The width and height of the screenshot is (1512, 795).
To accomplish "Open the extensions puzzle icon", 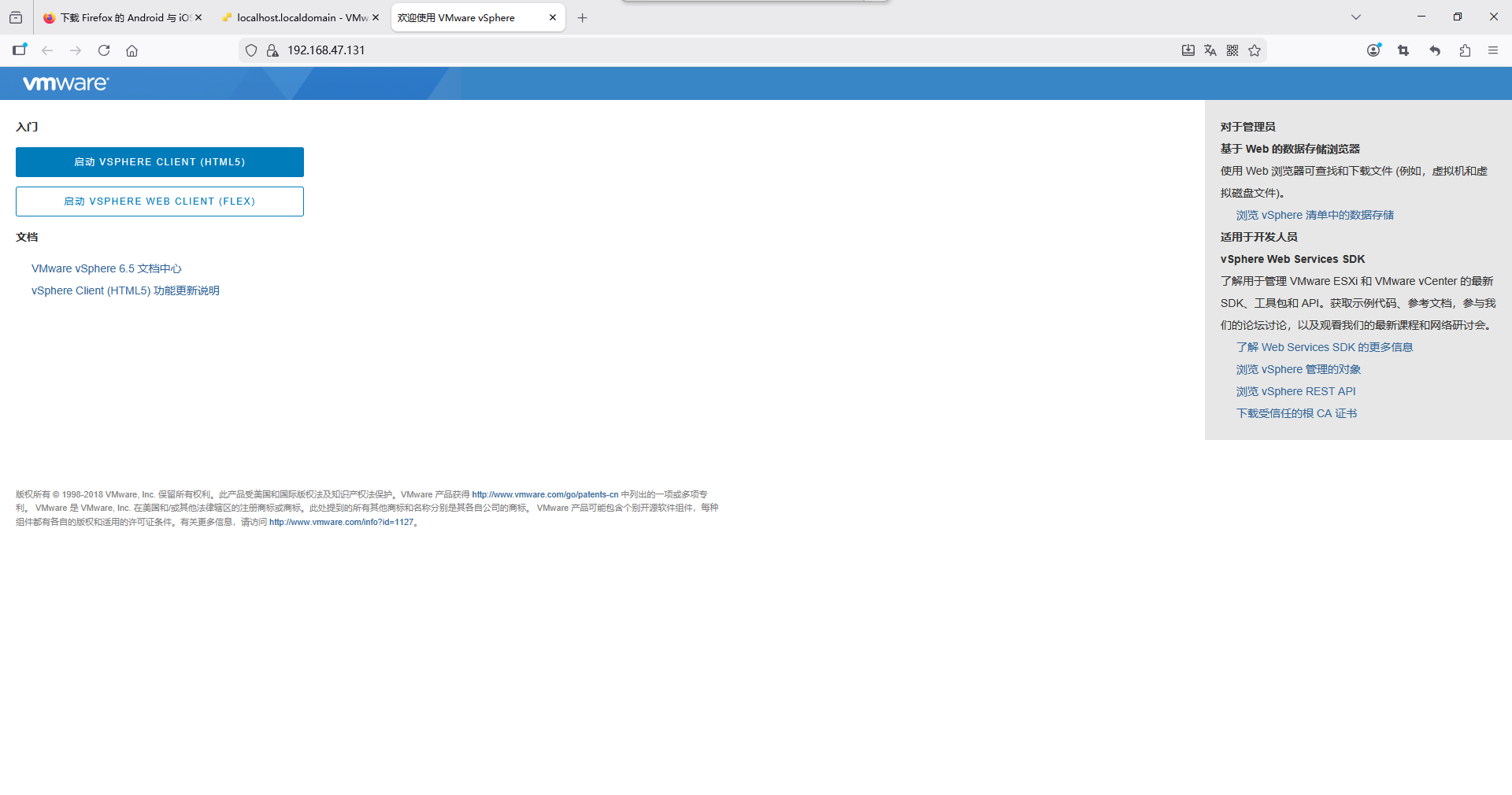I will pyautogui.click(x=1465, y=50).
